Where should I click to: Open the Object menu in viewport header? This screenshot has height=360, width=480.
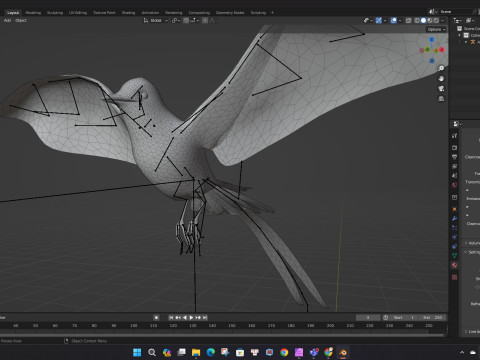[21, 20]
